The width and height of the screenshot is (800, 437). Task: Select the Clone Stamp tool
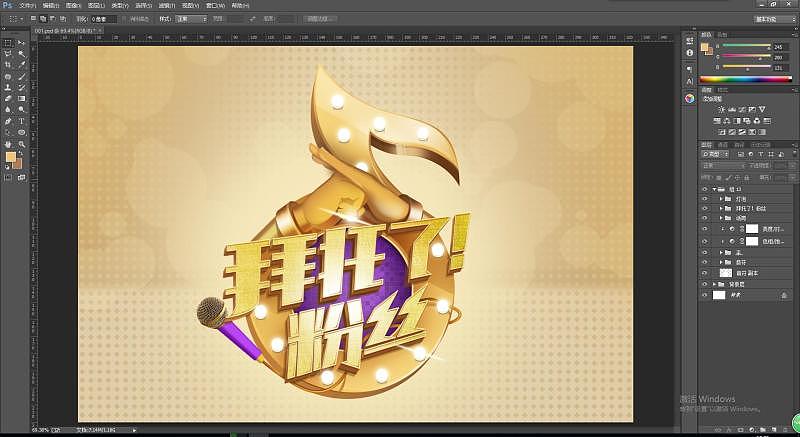(8, 88)
